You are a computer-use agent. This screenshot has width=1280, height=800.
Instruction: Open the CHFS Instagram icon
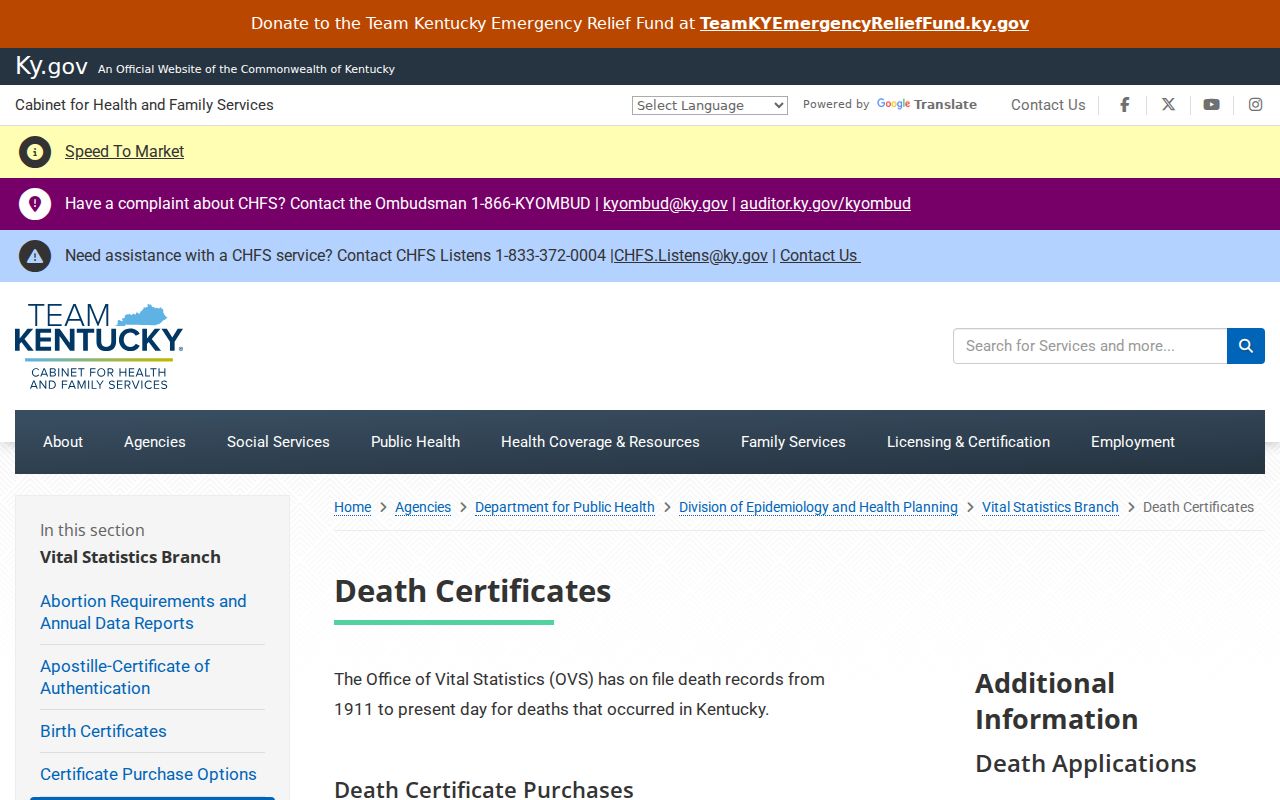click(1255, 105)
